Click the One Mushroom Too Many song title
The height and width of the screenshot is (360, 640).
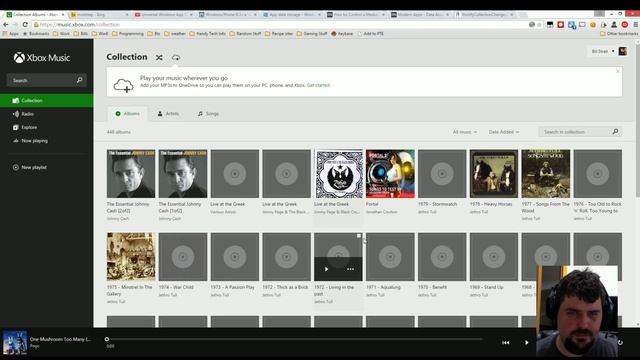click(x=60, y=339)
